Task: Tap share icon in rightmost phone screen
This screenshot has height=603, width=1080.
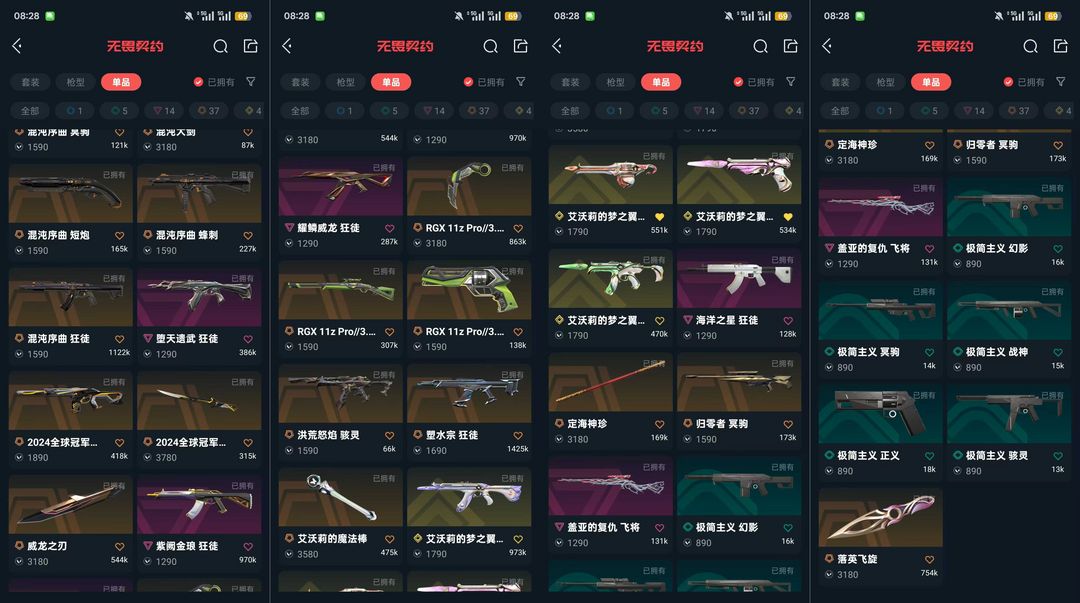Action: [x=1061, y=46]
